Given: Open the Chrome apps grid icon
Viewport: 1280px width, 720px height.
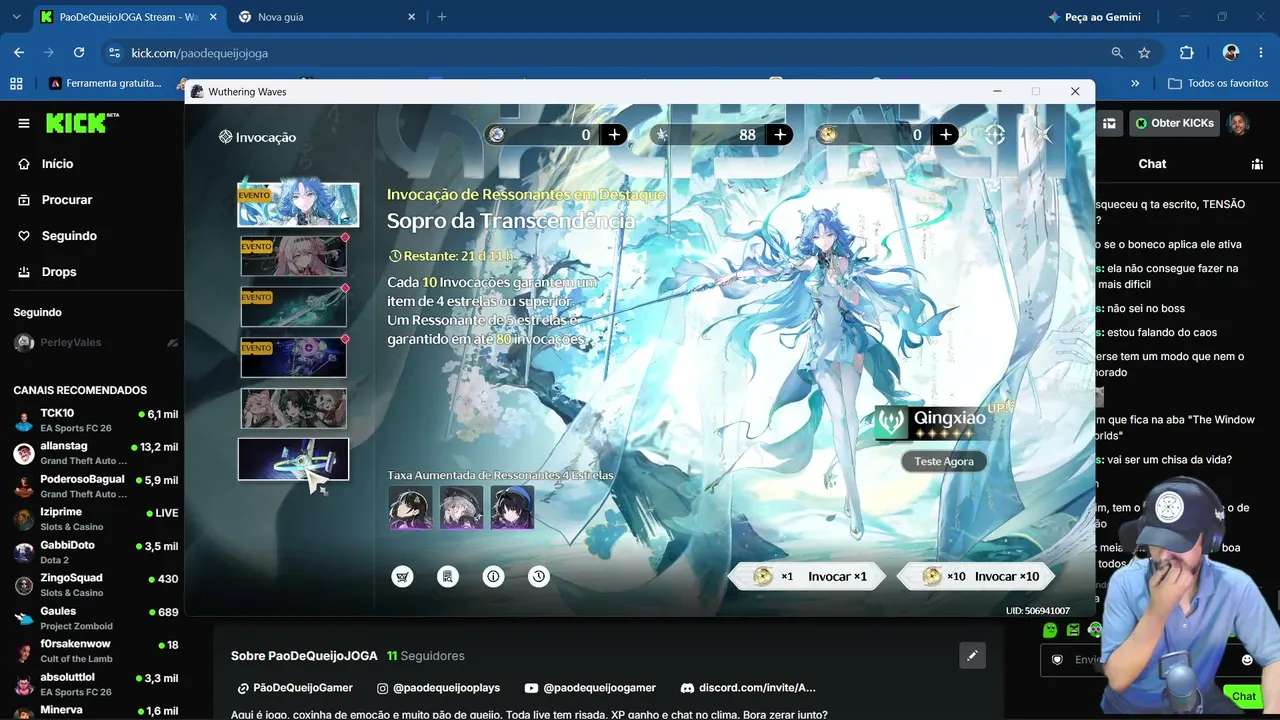Looking at the screenshot, I should 16,83.
